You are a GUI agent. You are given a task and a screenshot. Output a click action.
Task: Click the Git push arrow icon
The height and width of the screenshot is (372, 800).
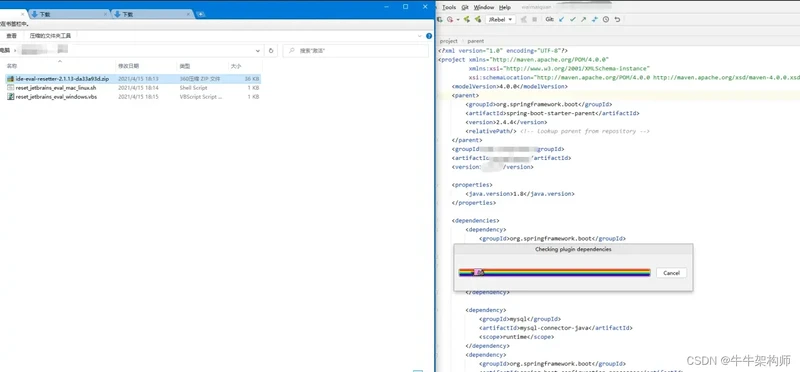coord(583,19)
